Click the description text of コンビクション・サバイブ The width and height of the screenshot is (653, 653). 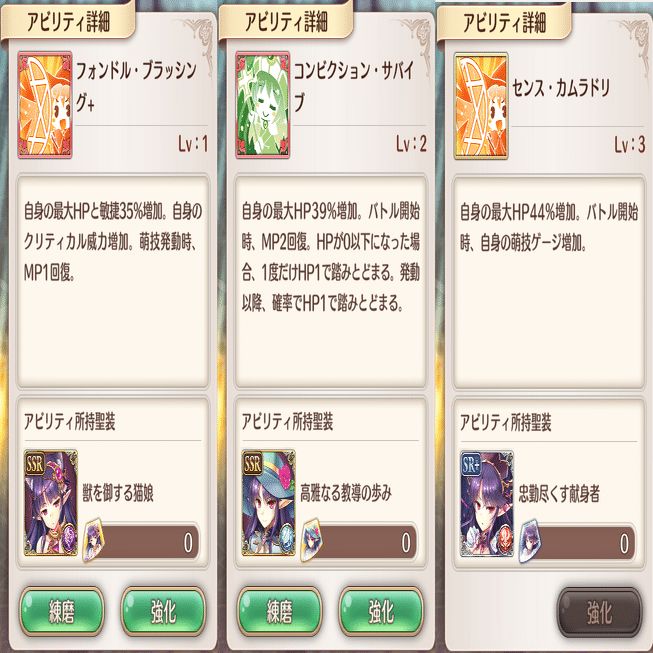[x=331, y=257]
